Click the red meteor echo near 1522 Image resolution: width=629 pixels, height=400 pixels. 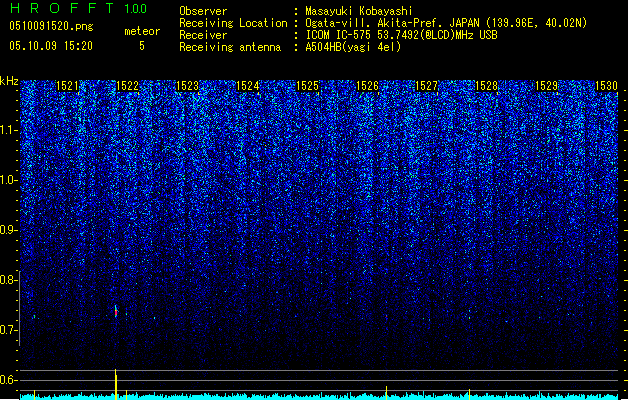(x=116, y=312)
